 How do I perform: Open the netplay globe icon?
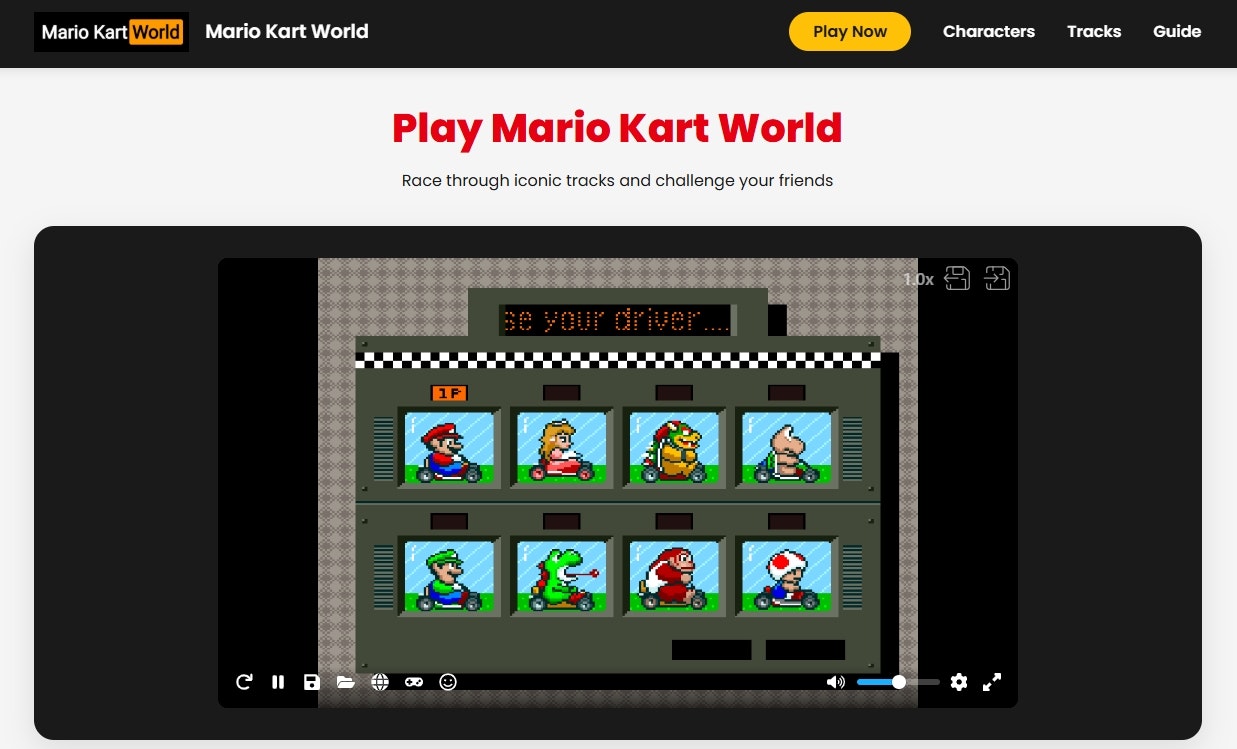pyautogui.click(x=379, y=682)
